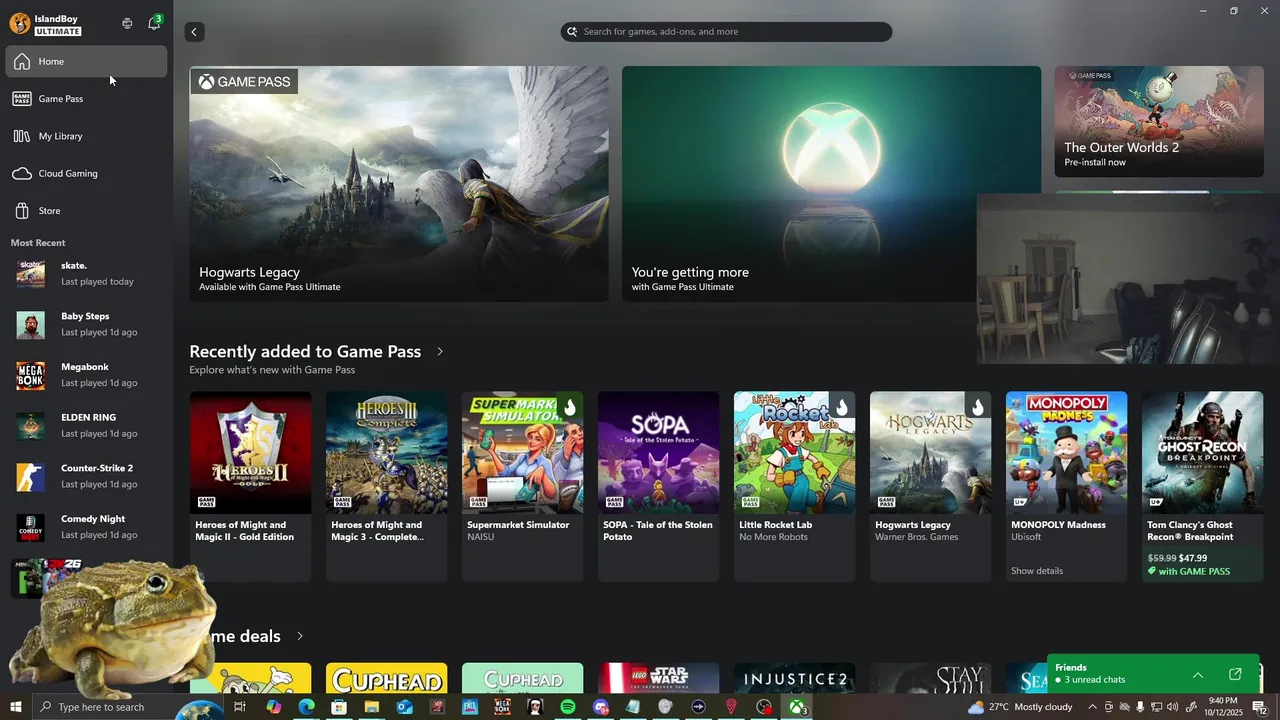Open MONOPOLY Madness game card

pos(1067,486)
